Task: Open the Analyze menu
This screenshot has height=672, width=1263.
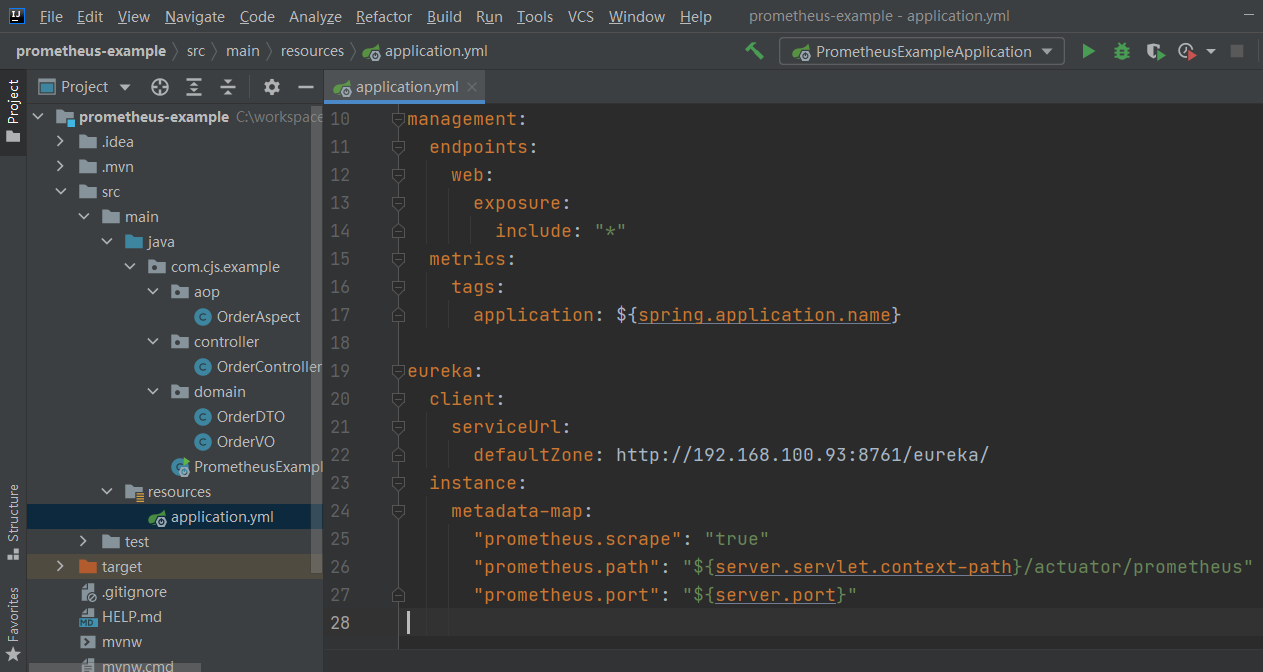Action: point(315,17)
